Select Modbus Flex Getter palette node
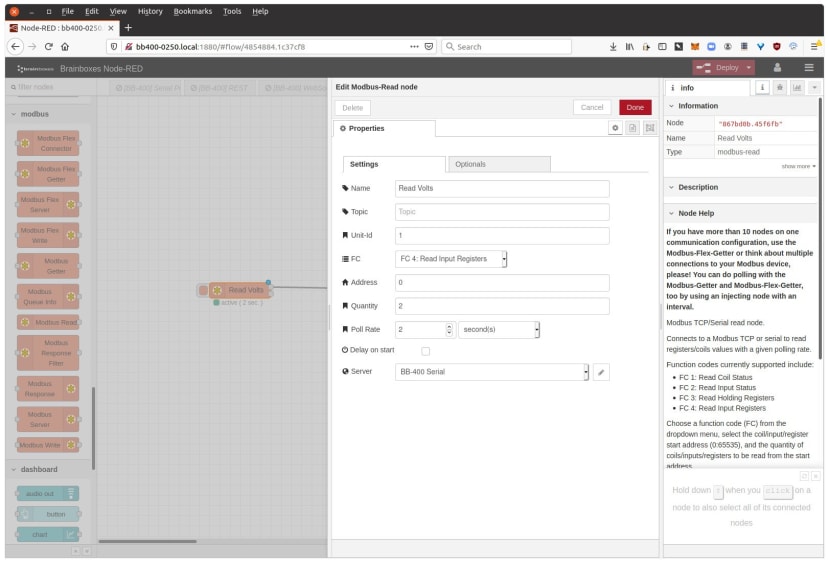829x563 pixels. coord(48,174)
